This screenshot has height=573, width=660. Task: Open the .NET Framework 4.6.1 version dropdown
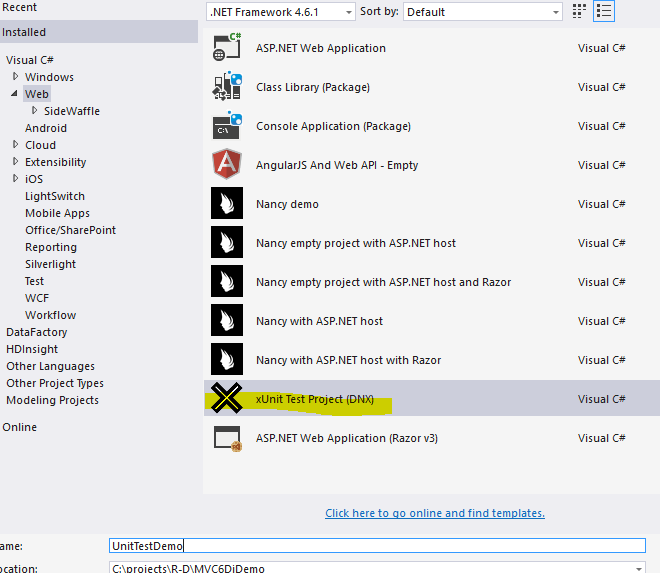point(281,12)
